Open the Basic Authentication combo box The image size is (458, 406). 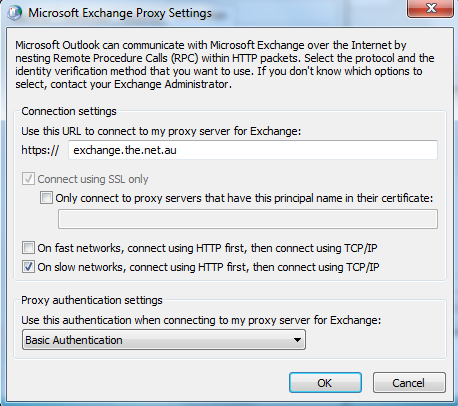[164, 340]
